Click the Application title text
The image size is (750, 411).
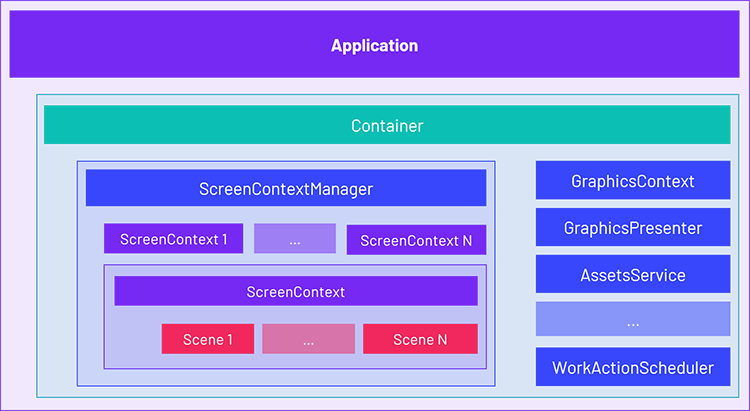tap(374, 46)
